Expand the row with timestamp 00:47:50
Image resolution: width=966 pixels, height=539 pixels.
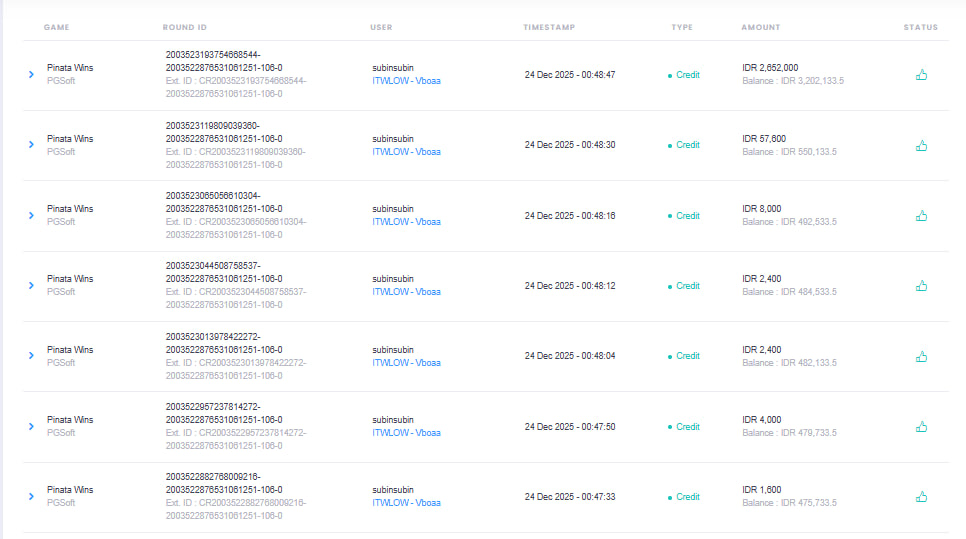(31, 427)
